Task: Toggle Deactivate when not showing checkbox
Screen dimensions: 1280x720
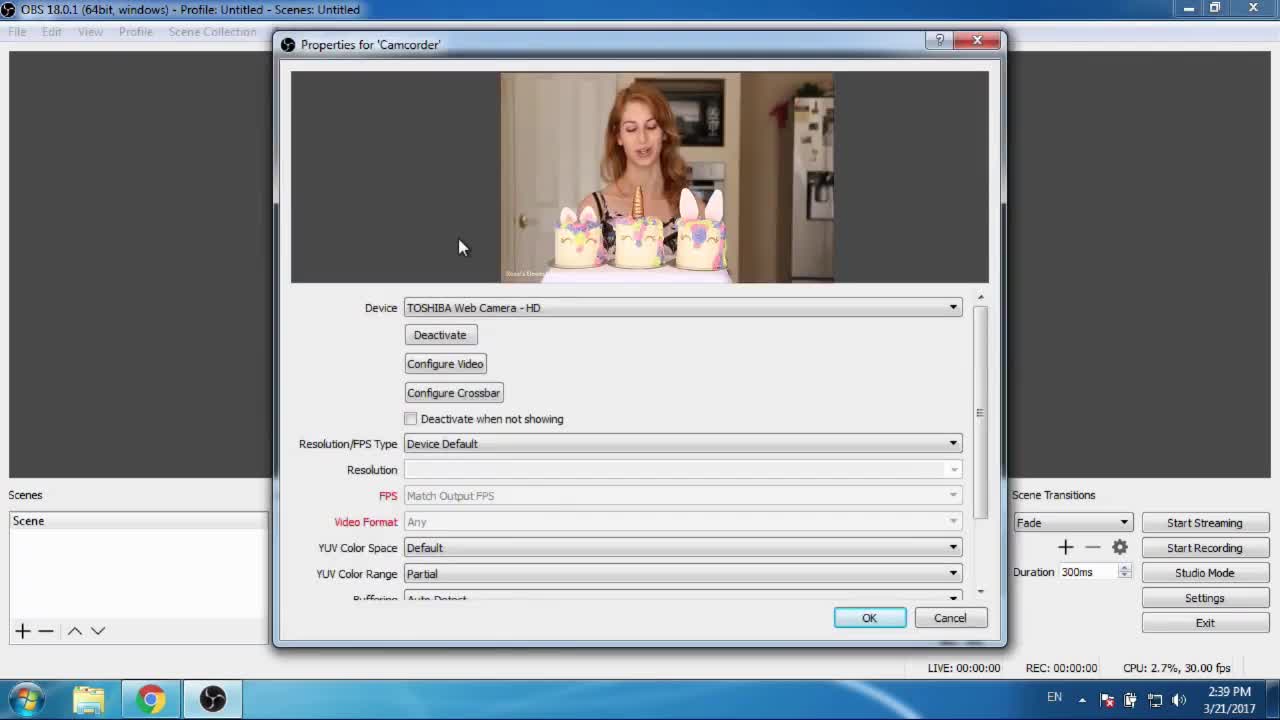Action: (x=411, y=419)
